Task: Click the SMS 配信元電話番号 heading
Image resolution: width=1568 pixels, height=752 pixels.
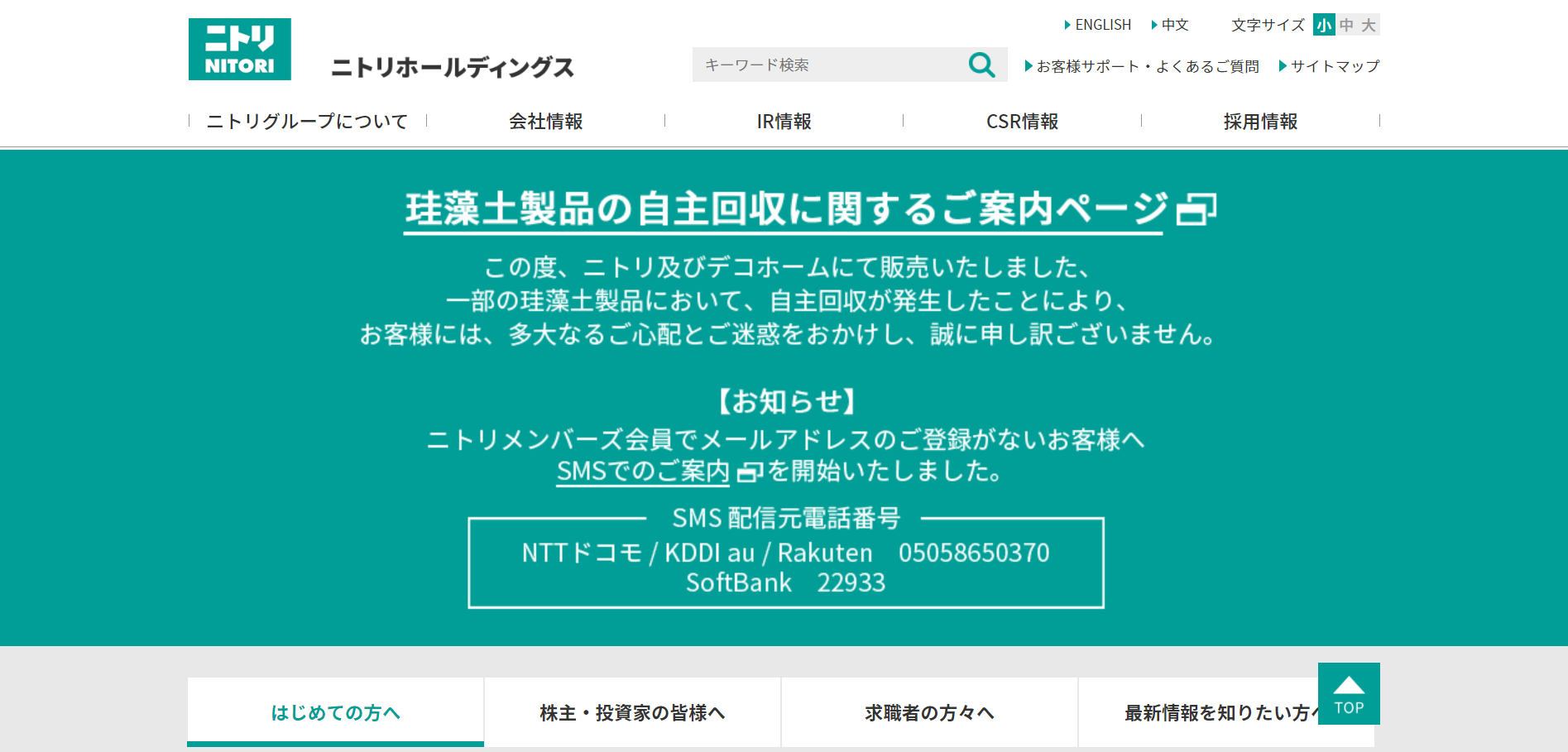Action: coord(786,519)
